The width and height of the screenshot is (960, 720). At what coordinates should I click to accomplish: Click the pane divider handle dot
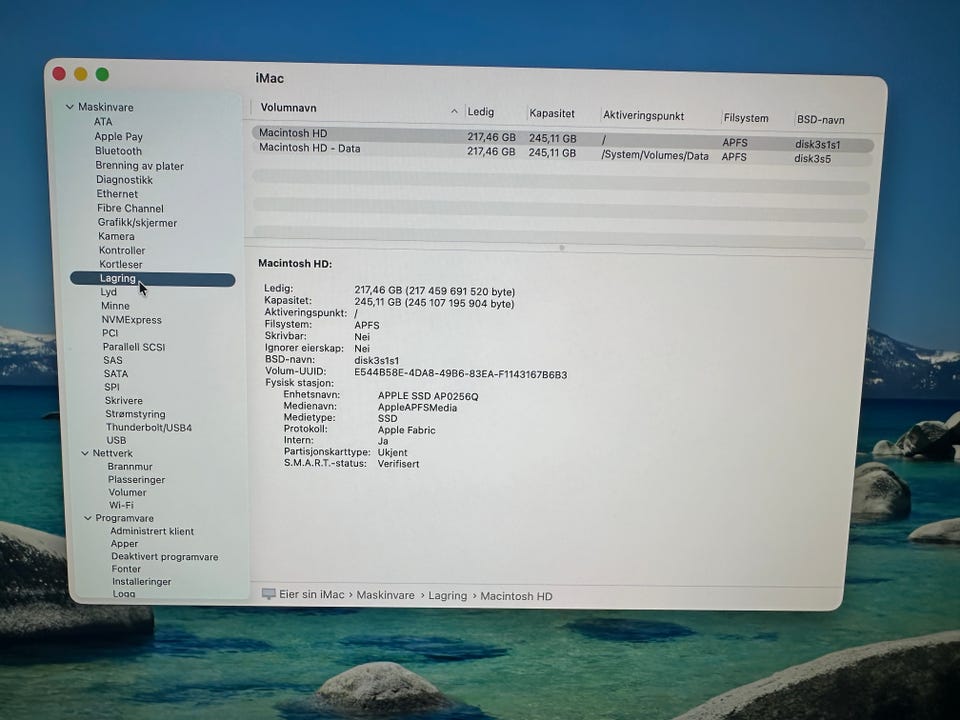[562, 248]
